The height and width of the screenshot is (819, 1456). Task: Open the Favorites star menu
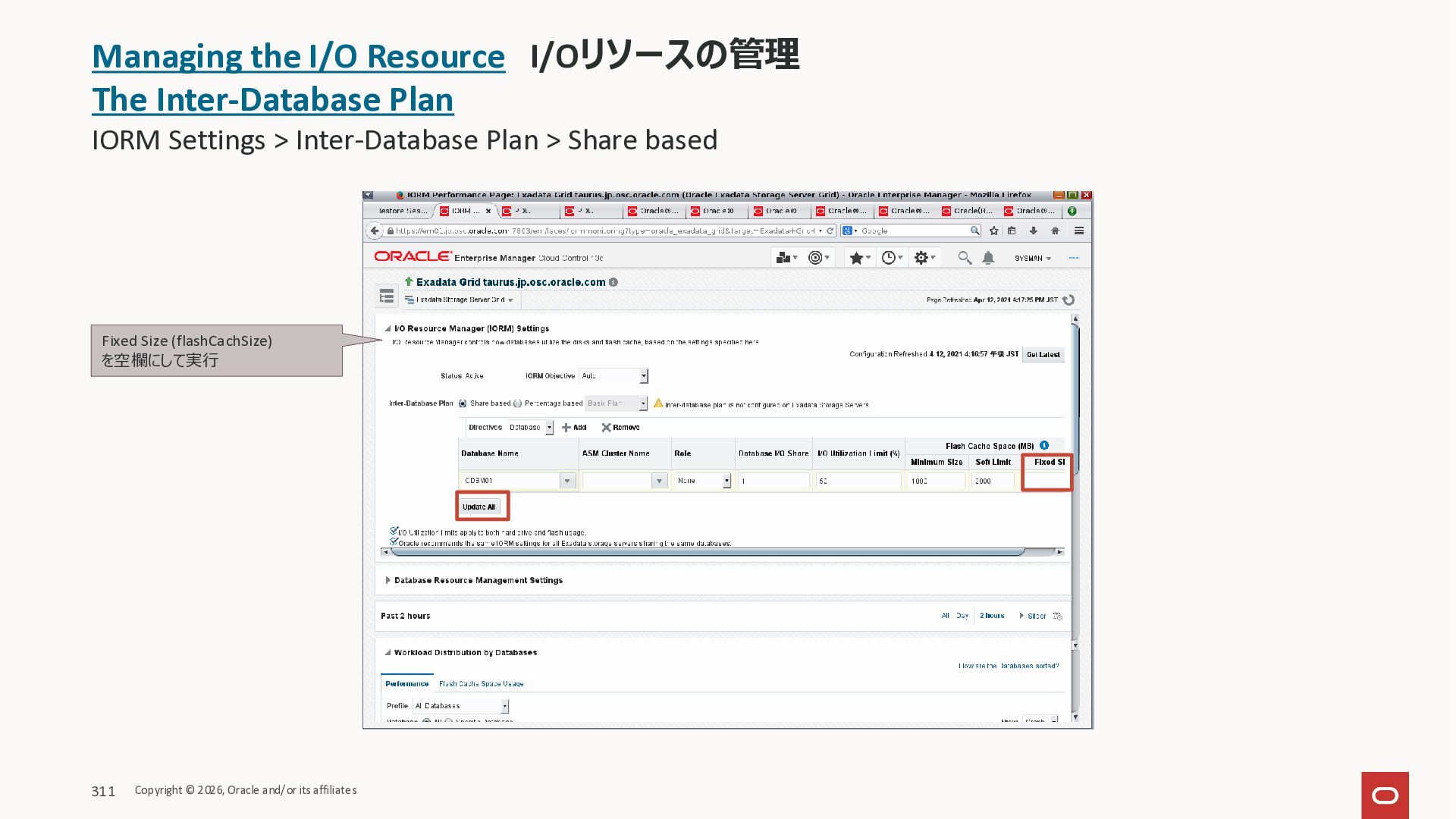click(x=858, y=258)
